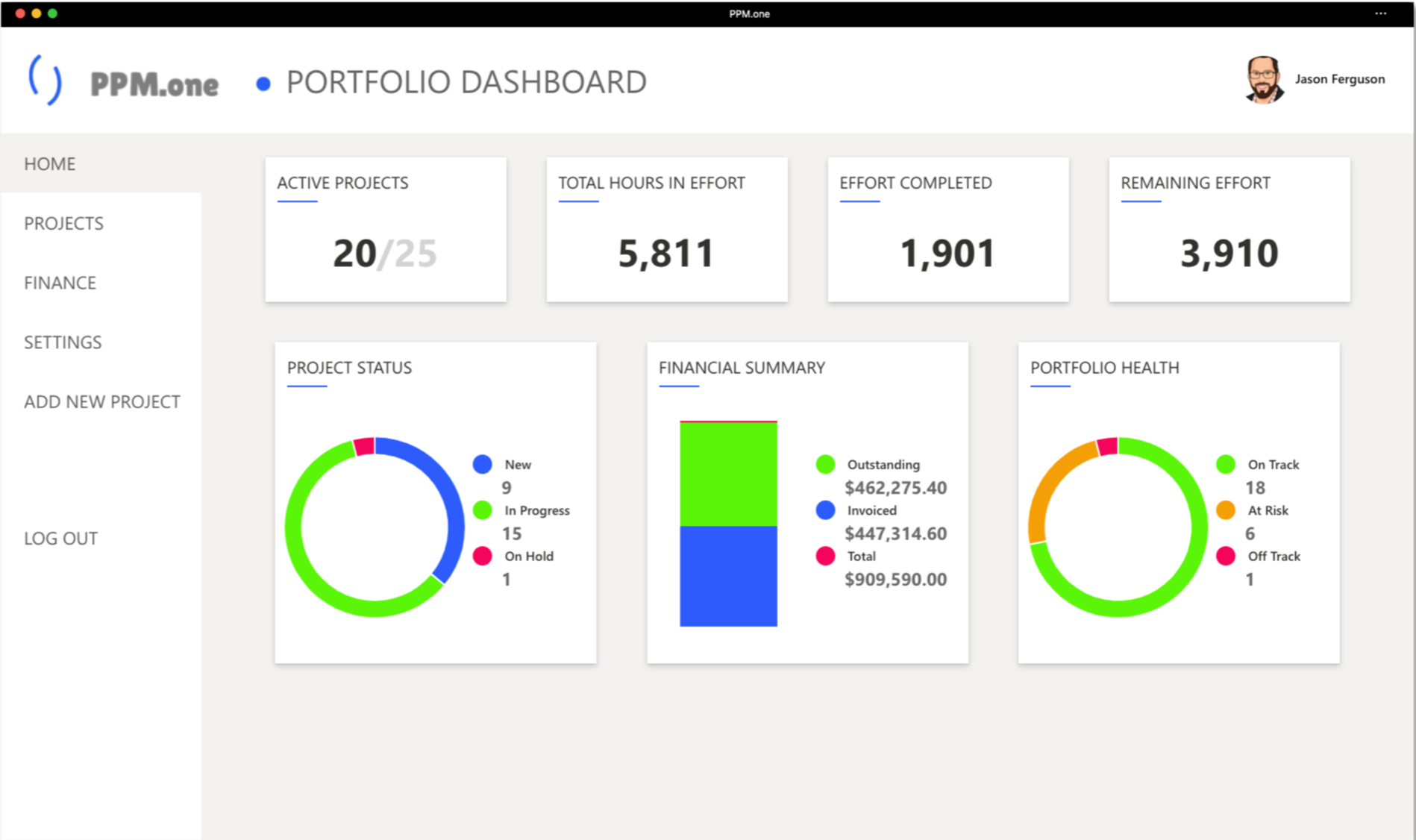
Task: Click the green On Track legend dot
Action: tap(1226, 464)
